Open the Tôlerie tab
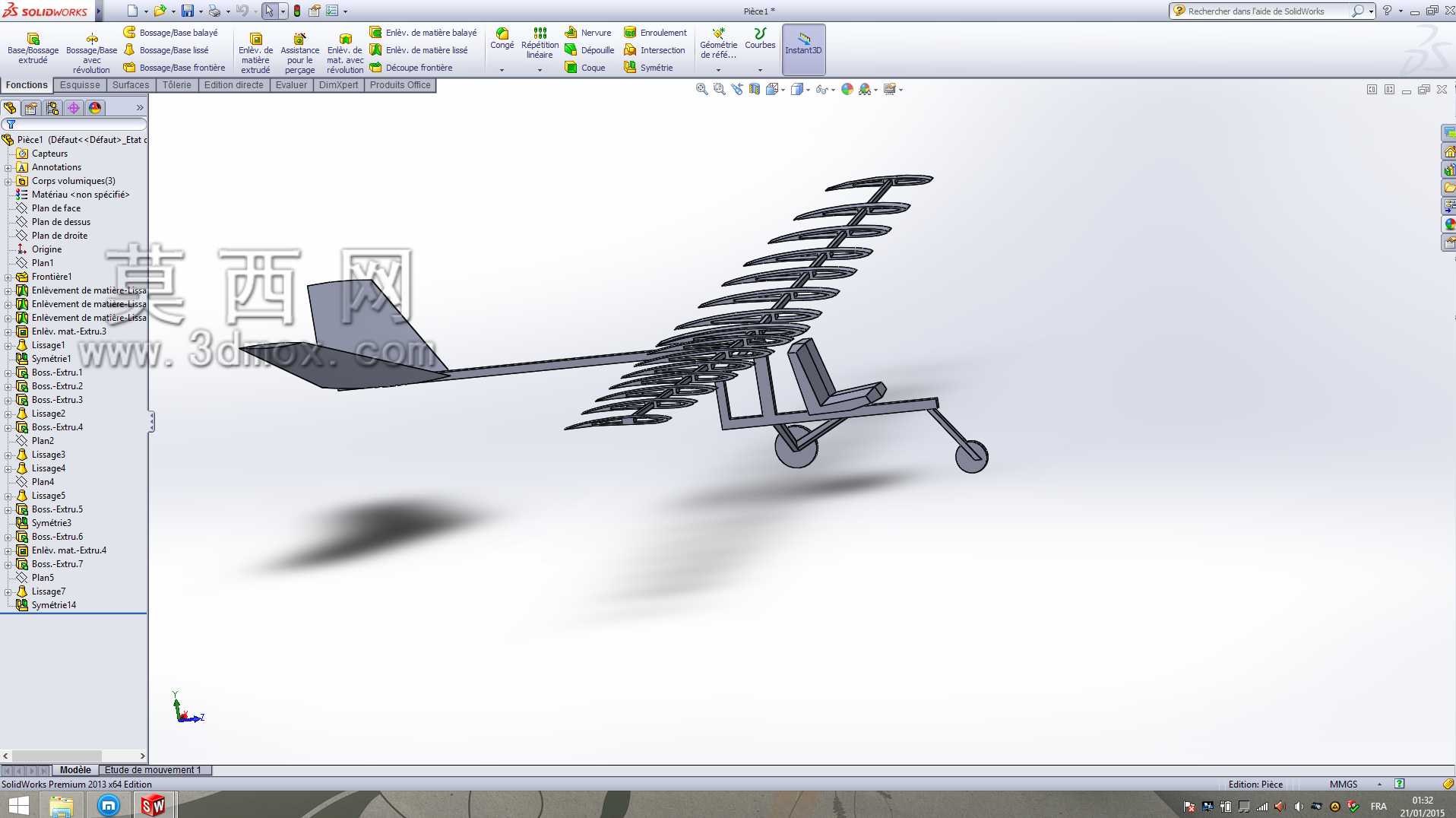This screenshot has height=818, width=1456. pyautogui.click(x=177, y=85)
